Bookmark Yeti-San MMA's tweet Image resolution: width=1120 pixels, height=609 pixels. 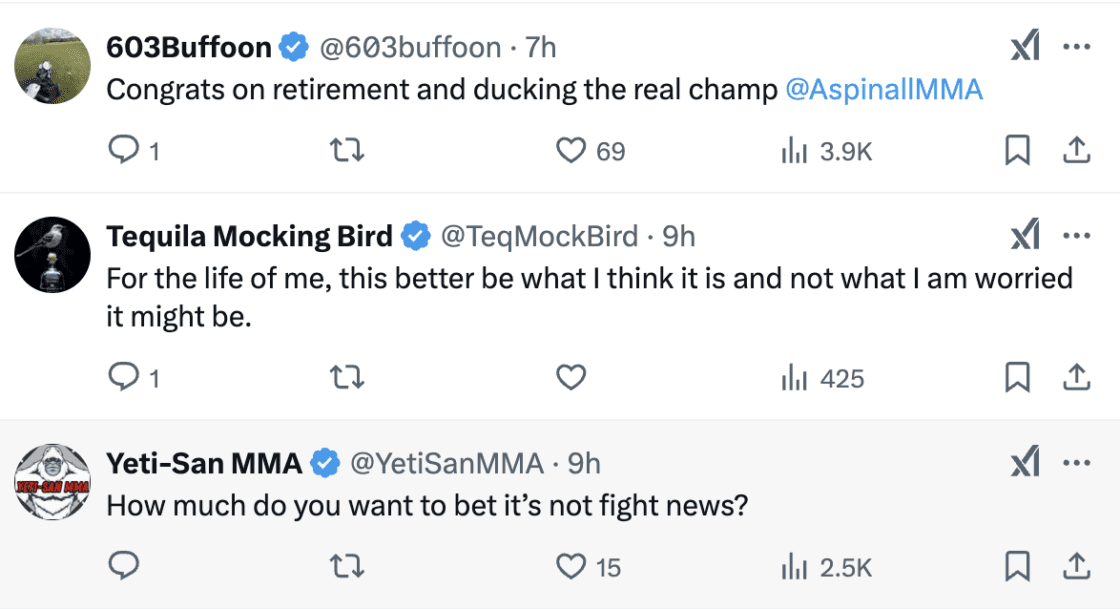[x=1018, y=566]
